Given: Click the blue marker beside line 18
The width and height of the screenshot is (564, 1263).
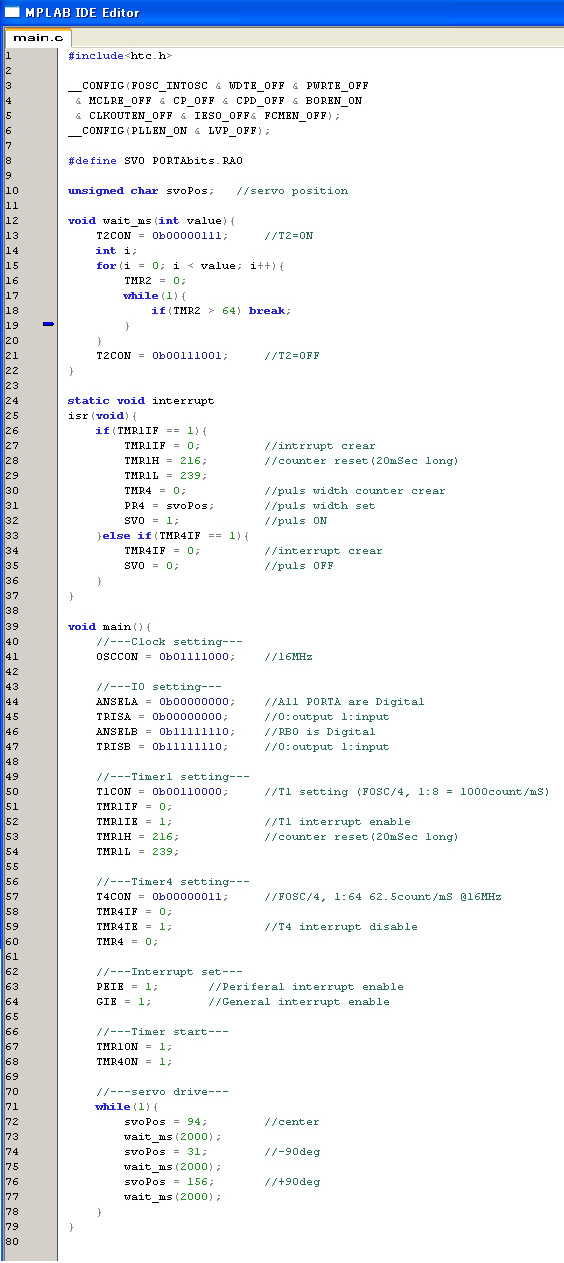Looking at the screenshot, I should [48, 325].
